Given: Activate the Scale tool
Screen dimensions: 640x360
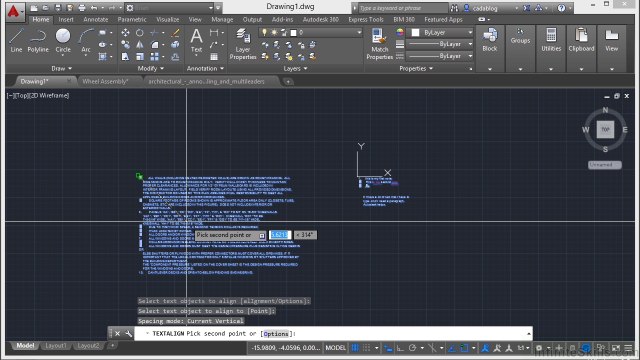Looking at the screenshot, I should [x=140, y=57].
